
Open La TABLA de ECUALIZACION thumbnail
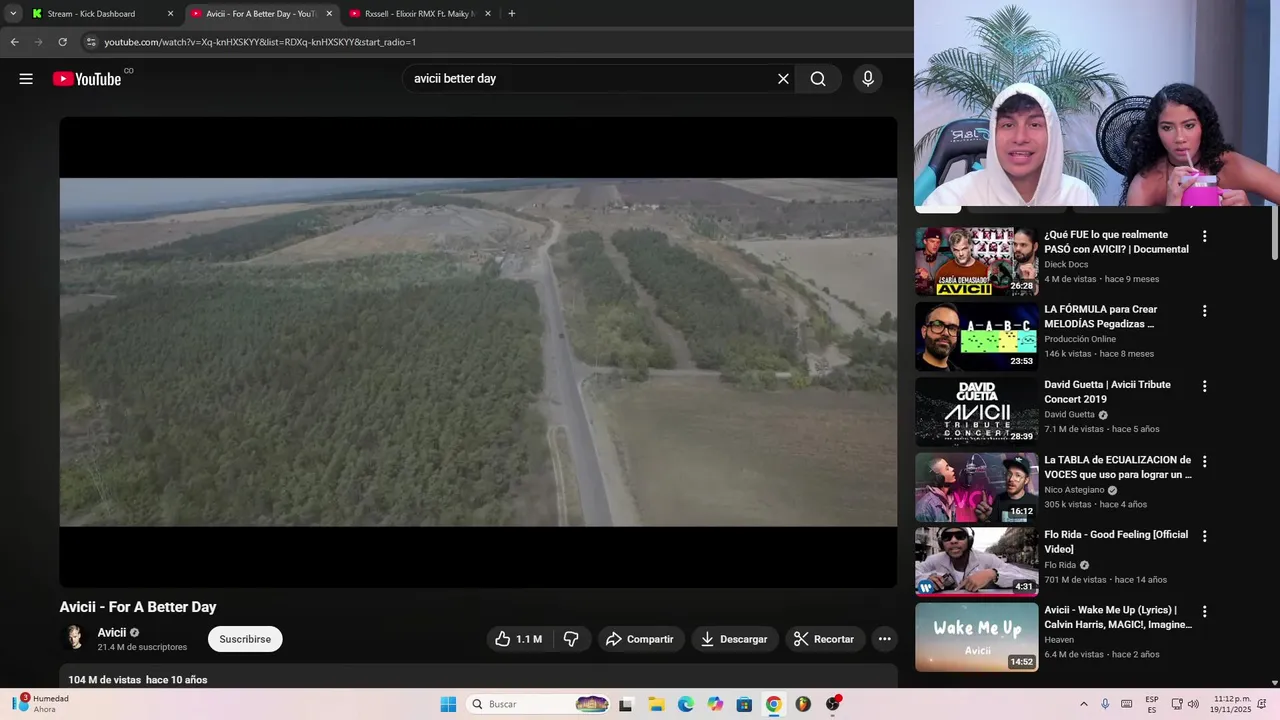coord(976,487)
